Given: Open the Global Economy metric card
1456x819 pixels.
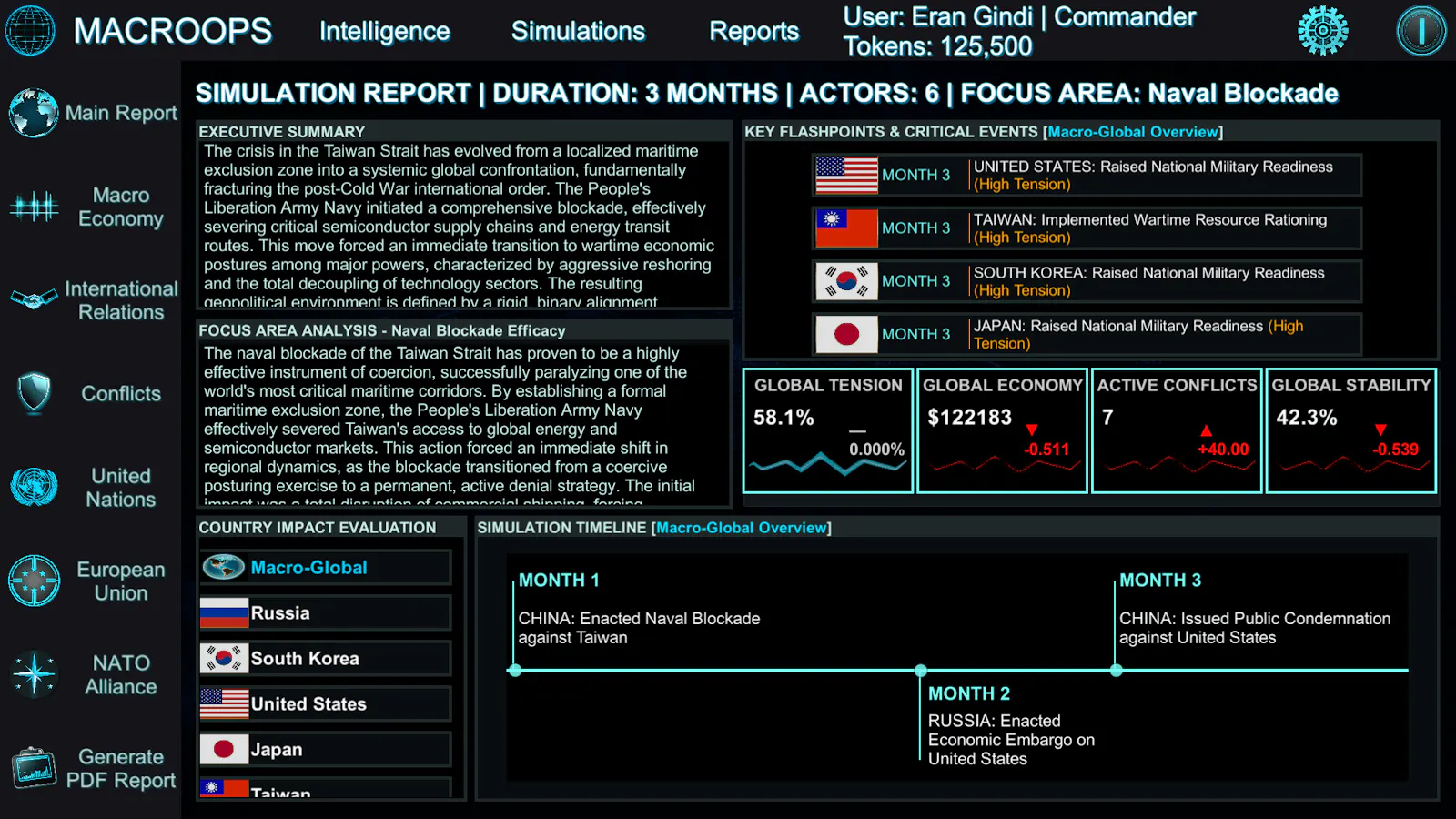Looking at the screenshot, I should pyautogui.click(x=1002, y=430).
